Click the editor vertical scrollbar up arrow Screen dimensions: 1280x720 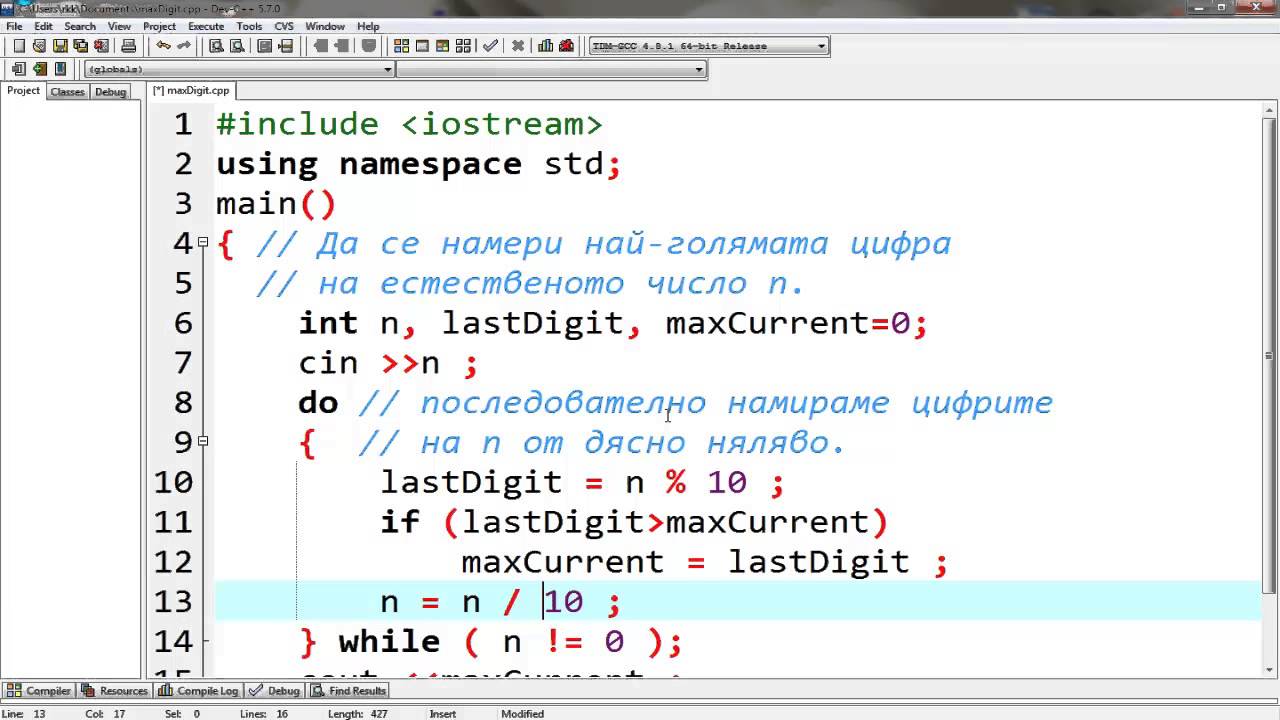(1270, 108)
